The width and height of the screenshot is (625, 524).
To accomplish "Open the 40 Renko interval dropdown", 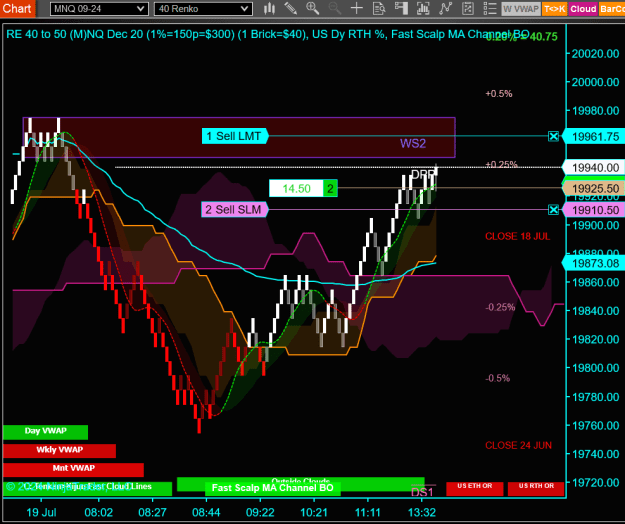I will click(203, 9).
